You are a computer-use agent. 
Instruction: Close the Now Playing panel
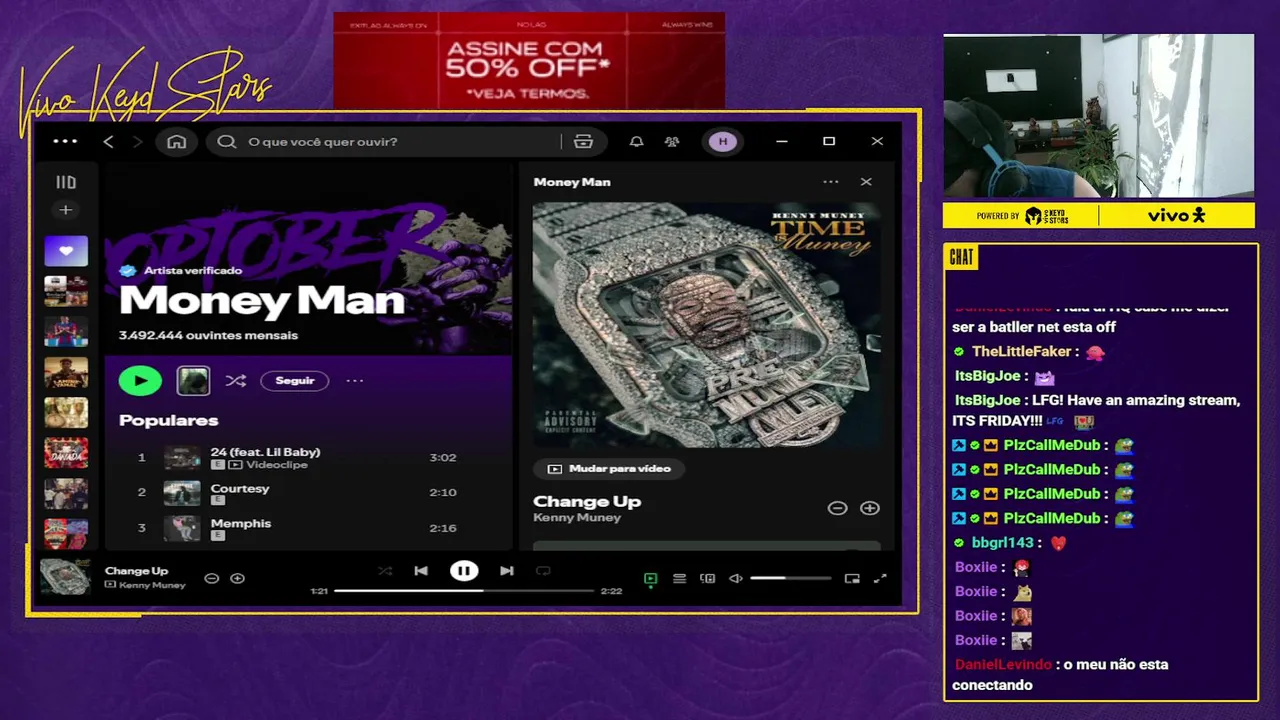[x=866, y=182]
